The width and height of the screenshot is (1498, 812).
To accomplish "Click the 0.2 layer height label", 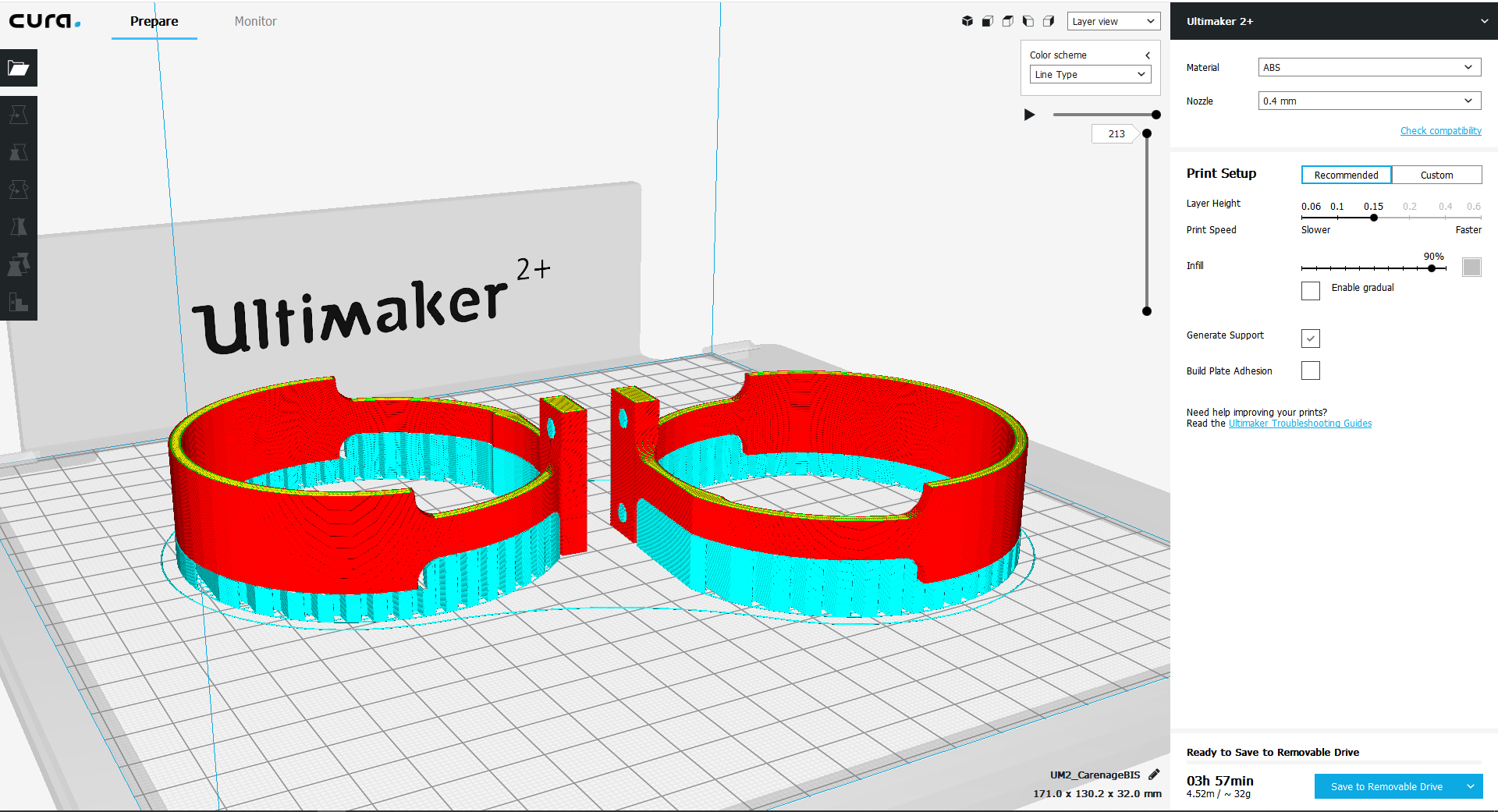I will [1409, 207].
